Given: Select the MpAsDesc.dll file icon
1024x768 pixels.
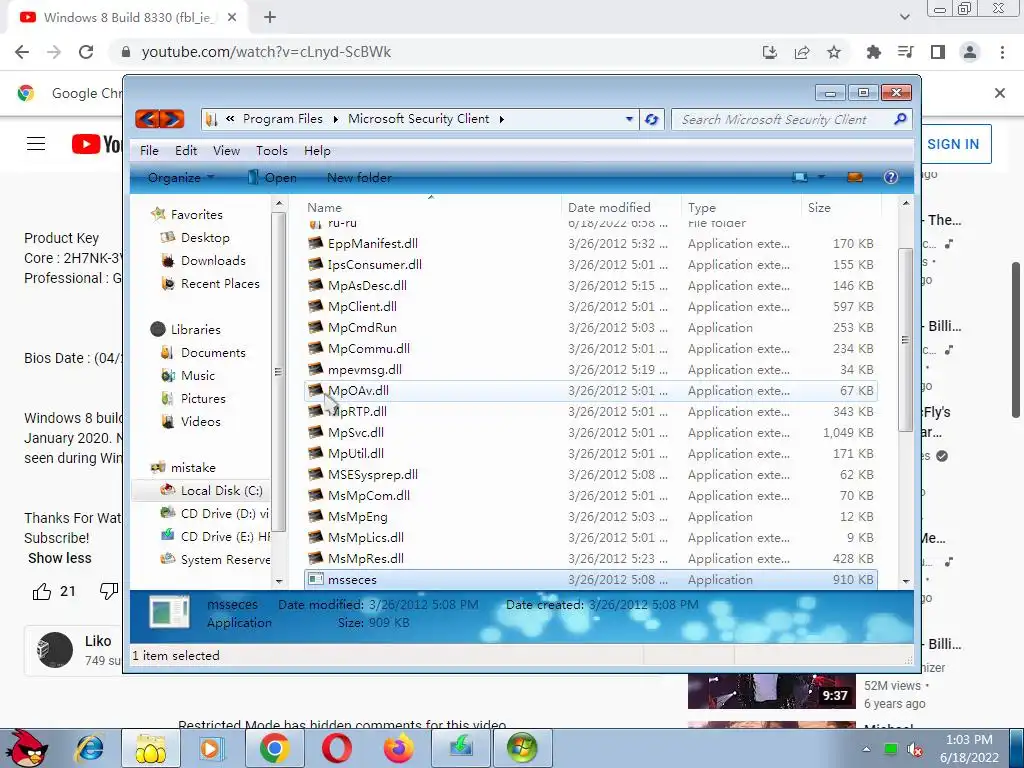Looking at the screenshot, I should point(315,285).
